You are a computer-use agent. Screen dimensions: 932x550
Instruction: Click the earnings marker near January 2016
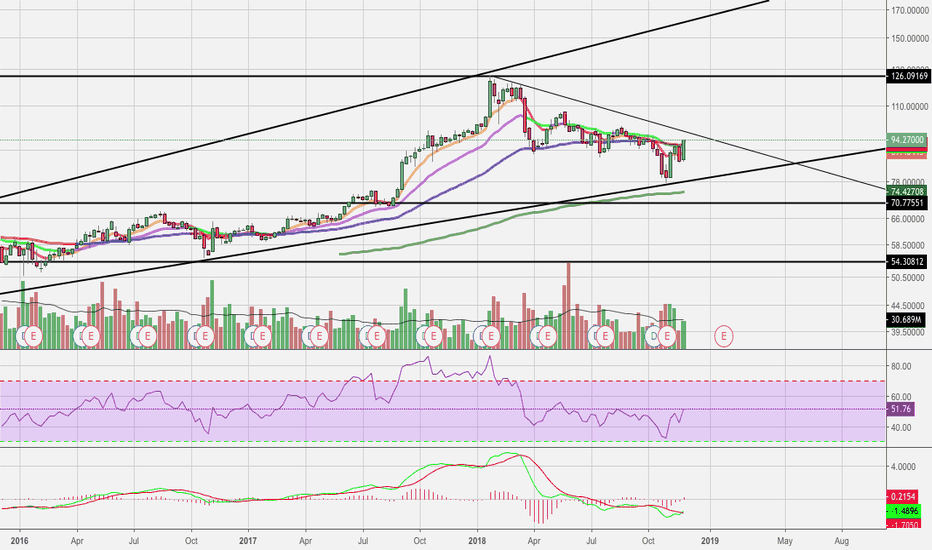pyautogui.click(x=34, y=337)
